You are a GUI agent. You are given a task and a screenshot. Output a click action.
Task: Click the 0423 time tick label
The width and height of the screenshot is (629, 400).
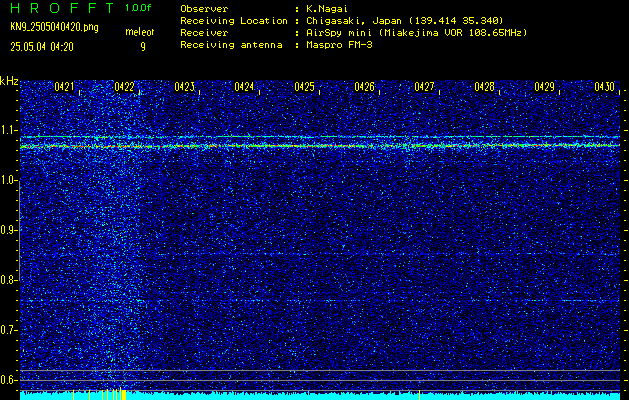185,86
